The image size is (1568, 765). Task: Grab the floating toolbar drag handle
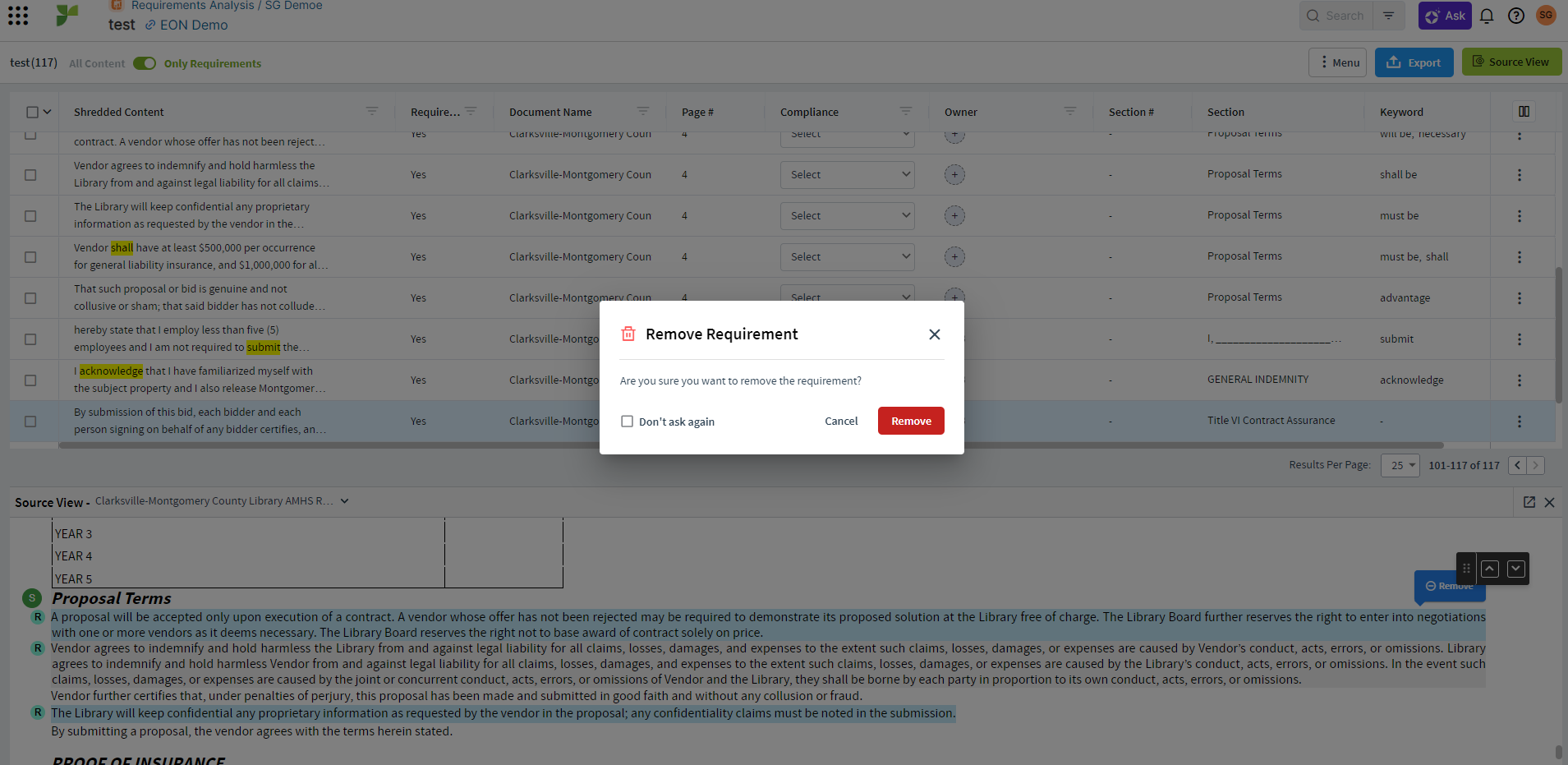coord(1466,569)
